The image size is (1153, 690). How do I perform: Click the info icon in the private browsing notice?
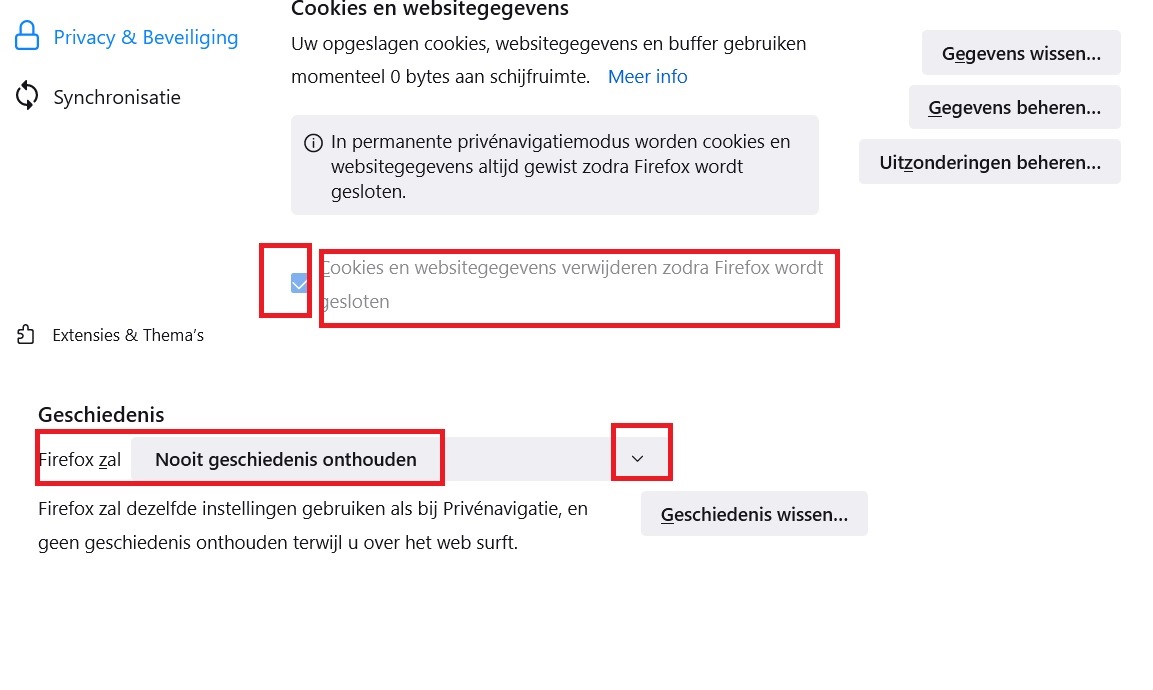(x=313, y=142)
